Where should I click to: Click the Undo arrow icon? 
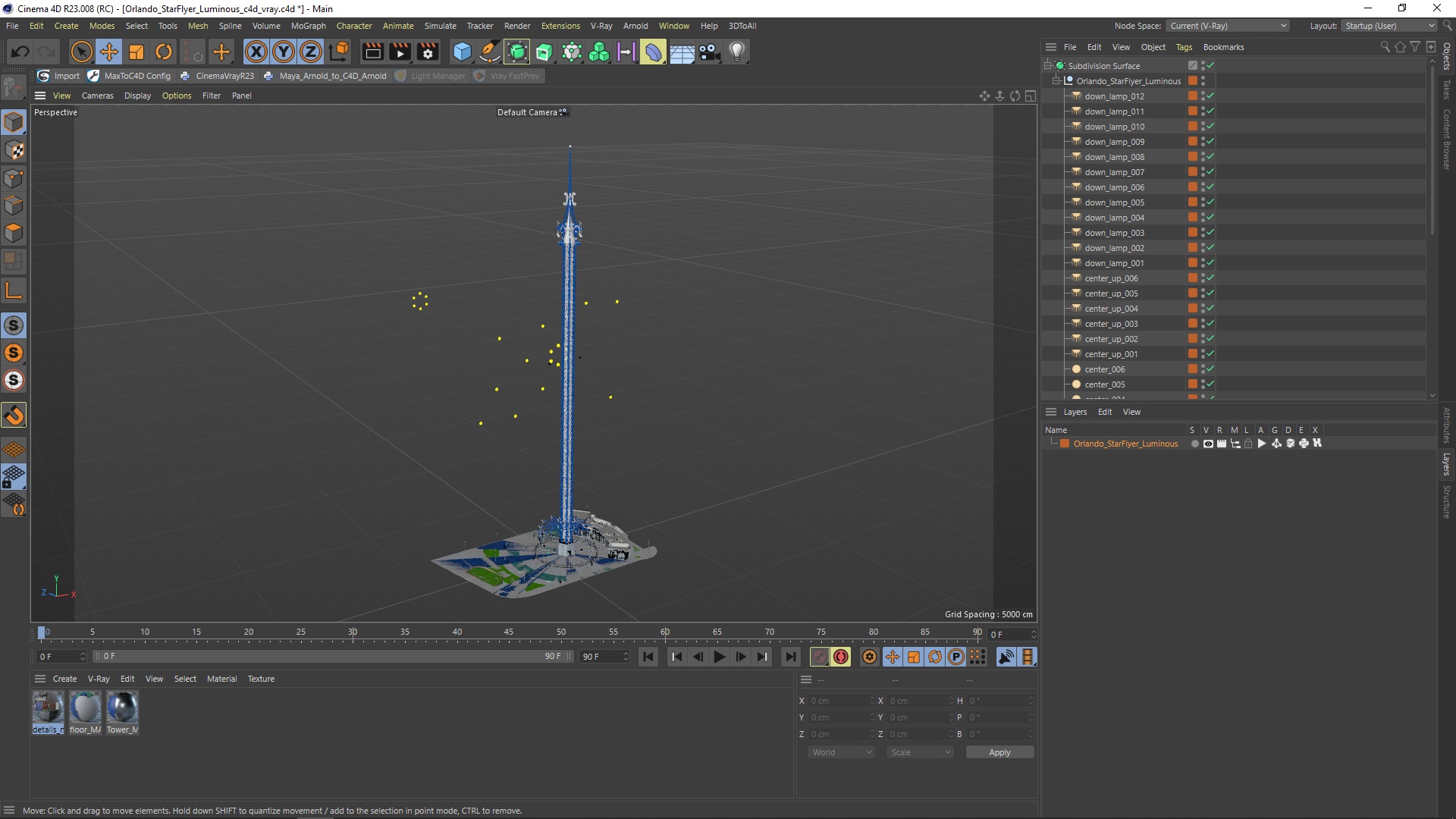(x=20, y=52)
